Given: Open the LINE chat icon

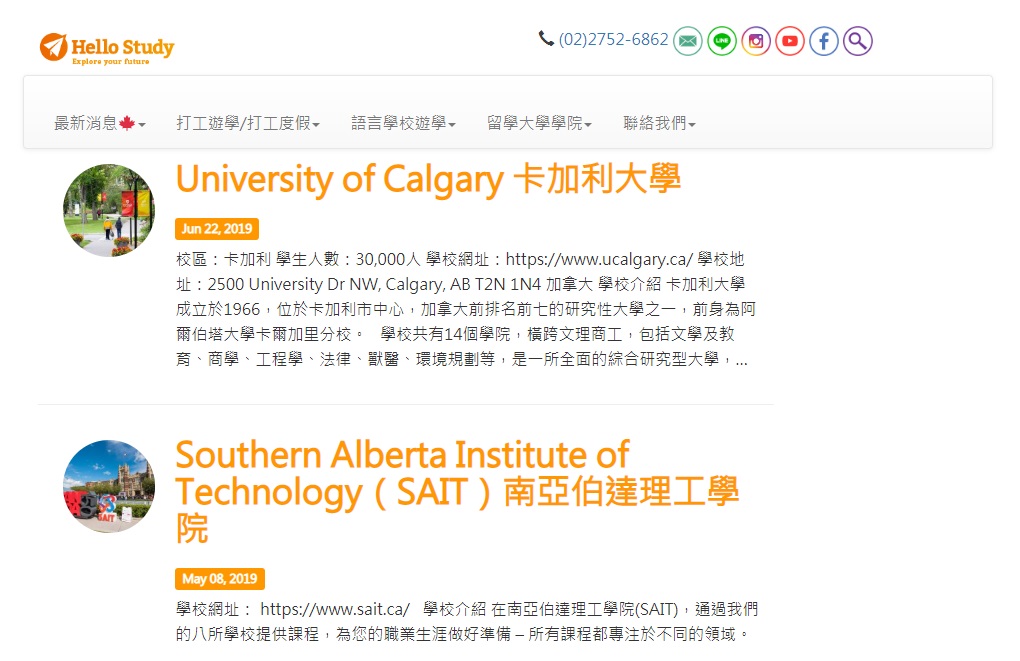Looking at the screenshot, I should pyautogui.click(x=722, y=41).
